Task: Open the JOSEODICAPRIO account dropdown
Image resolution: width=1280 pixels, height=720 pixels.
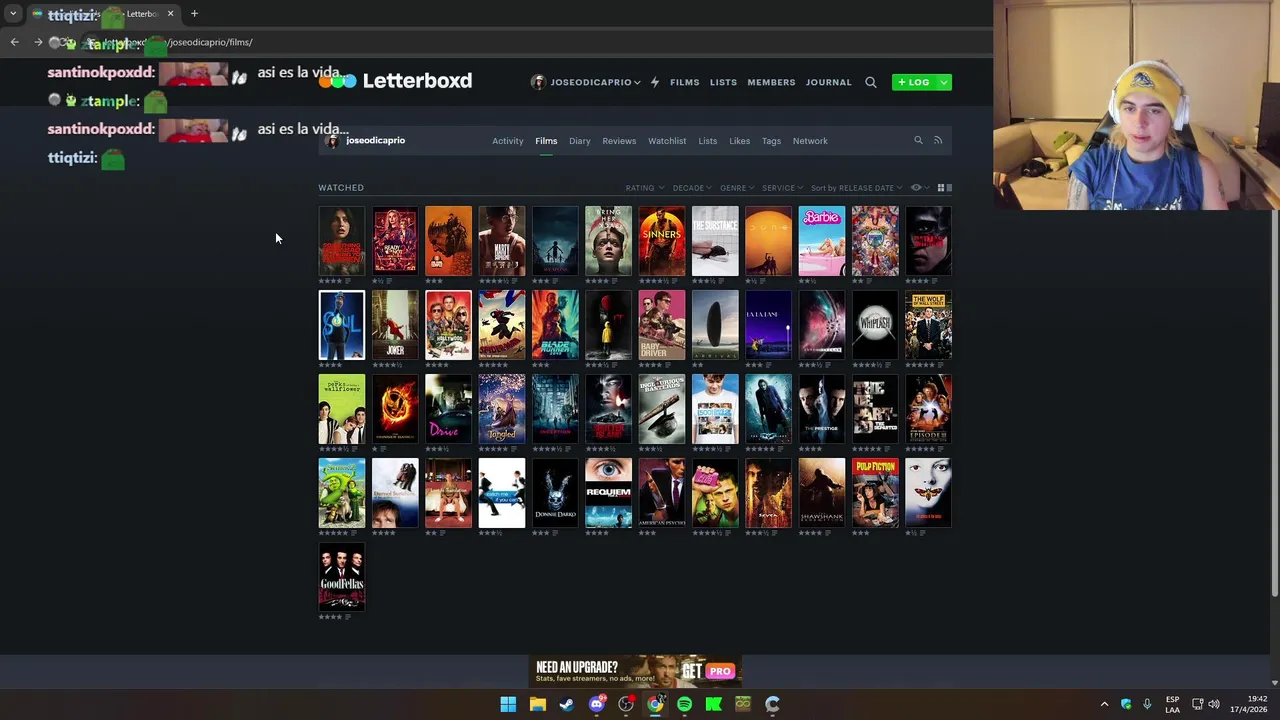Action: [x=586, y=82]
